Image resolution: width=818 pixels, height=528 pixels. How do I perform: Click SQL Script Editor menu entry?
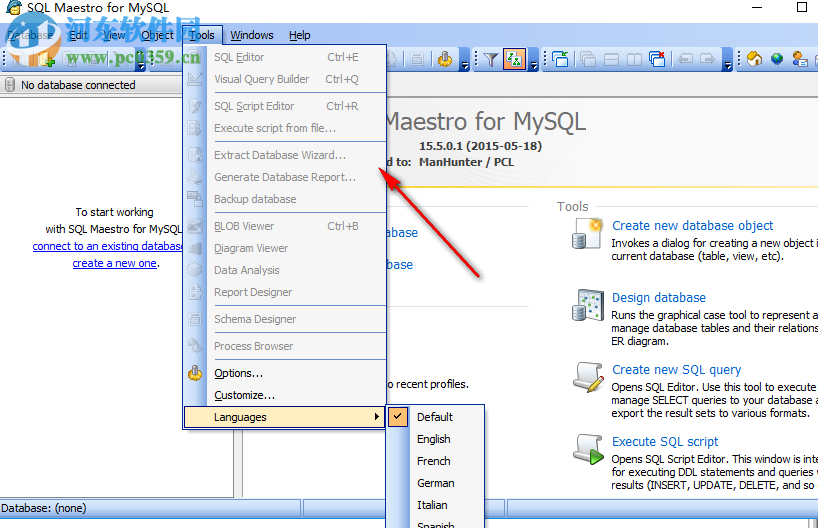coord(285,106)
